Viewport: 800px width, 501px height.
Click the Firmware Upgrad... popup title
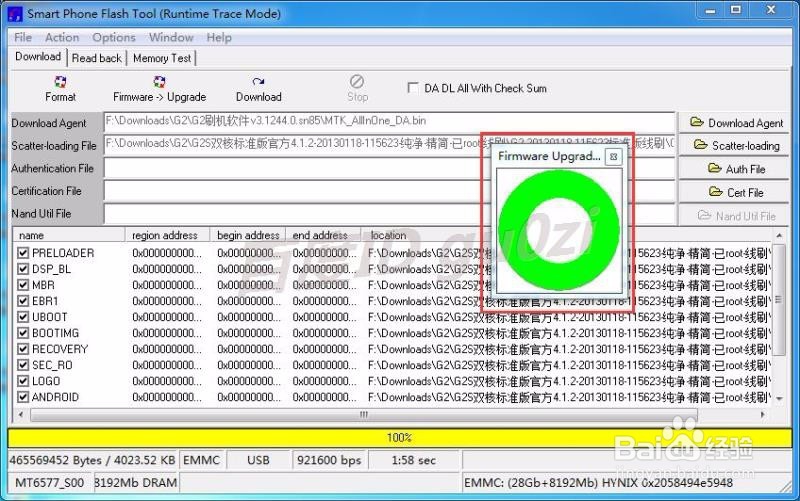point(549,156)
